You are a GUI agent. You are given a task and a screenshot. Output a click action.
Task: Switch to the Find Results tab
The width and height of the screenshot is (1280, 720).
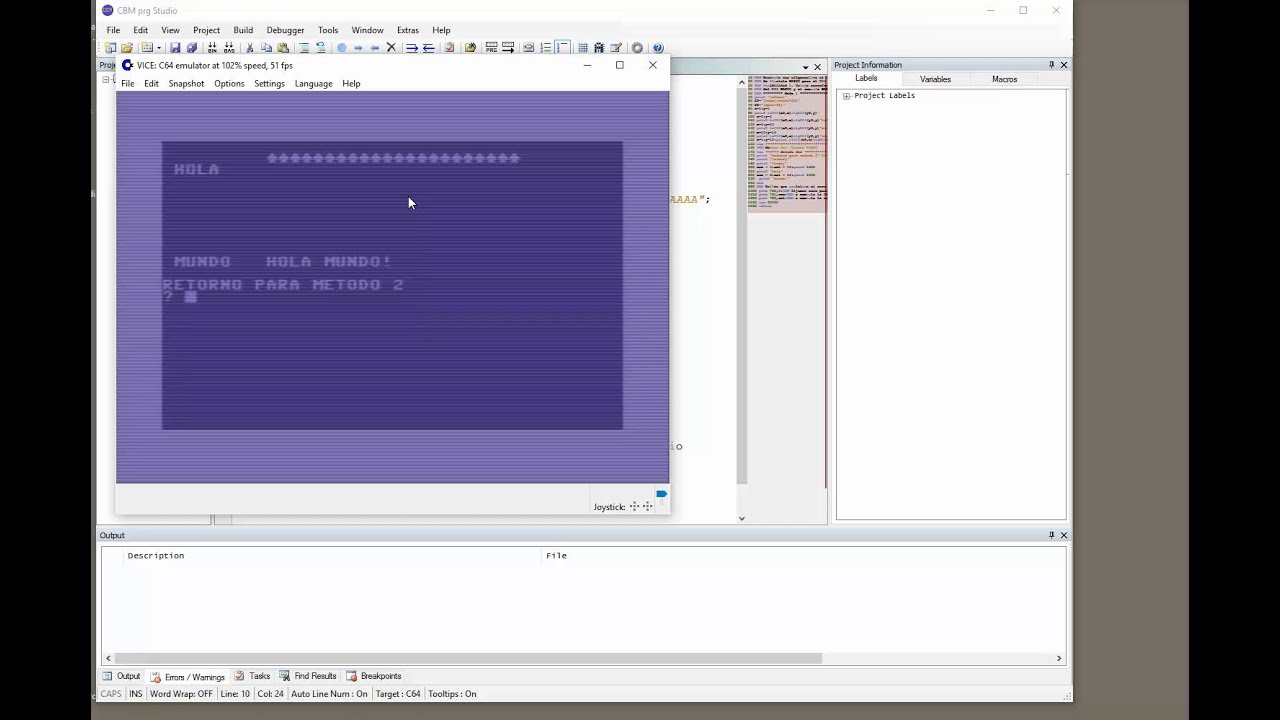[x=308, y=676]
